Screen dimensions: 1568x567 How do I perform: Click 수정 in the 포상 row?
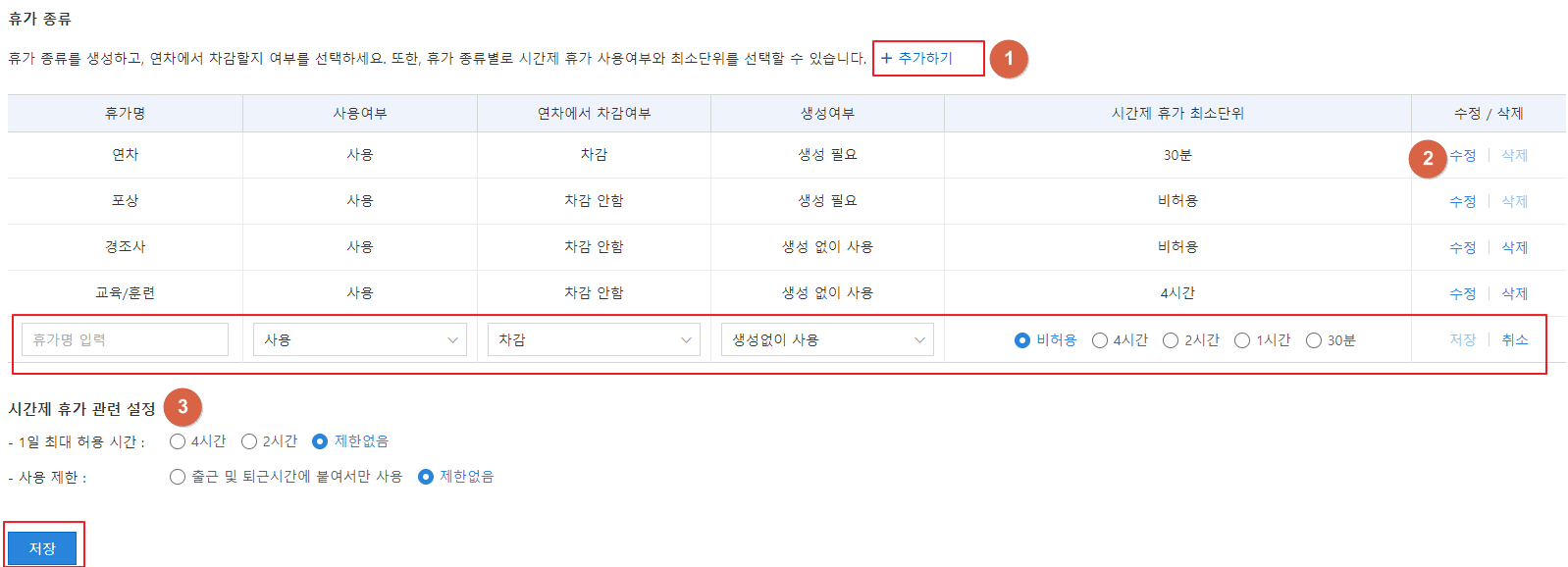click(x=1462, y=201)
